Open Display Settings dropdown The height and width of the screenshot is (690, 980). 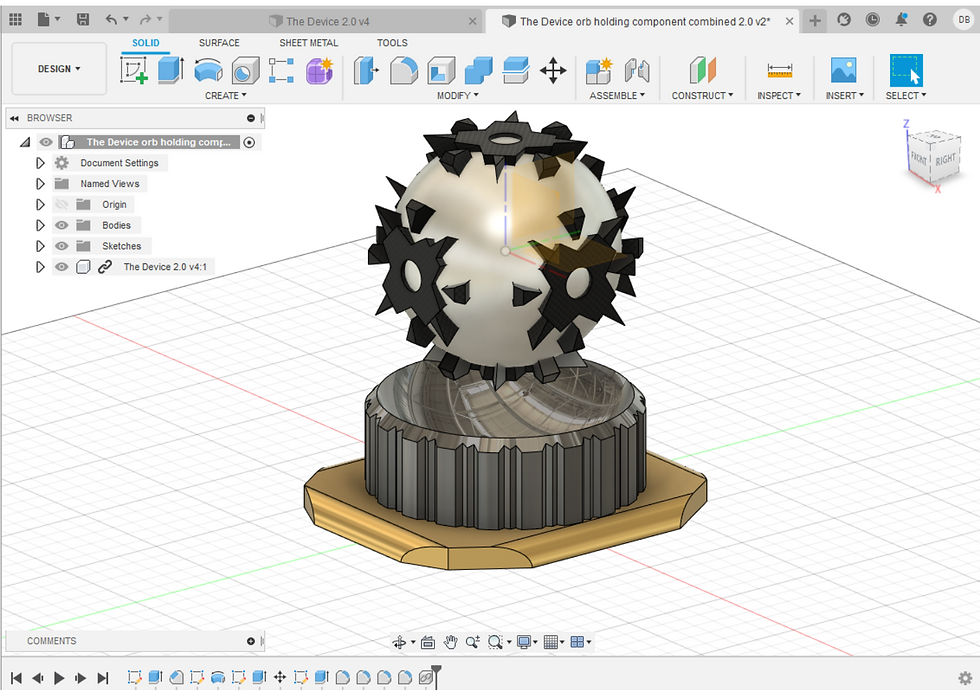coord(527,642)
